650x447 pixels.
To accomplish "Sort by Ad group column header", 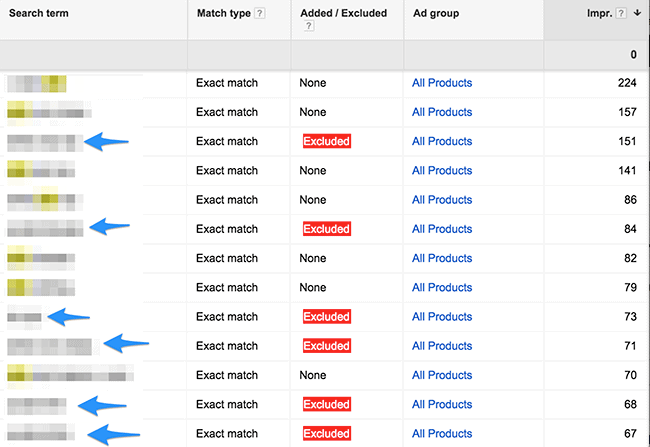I will (x=436, y=13).
